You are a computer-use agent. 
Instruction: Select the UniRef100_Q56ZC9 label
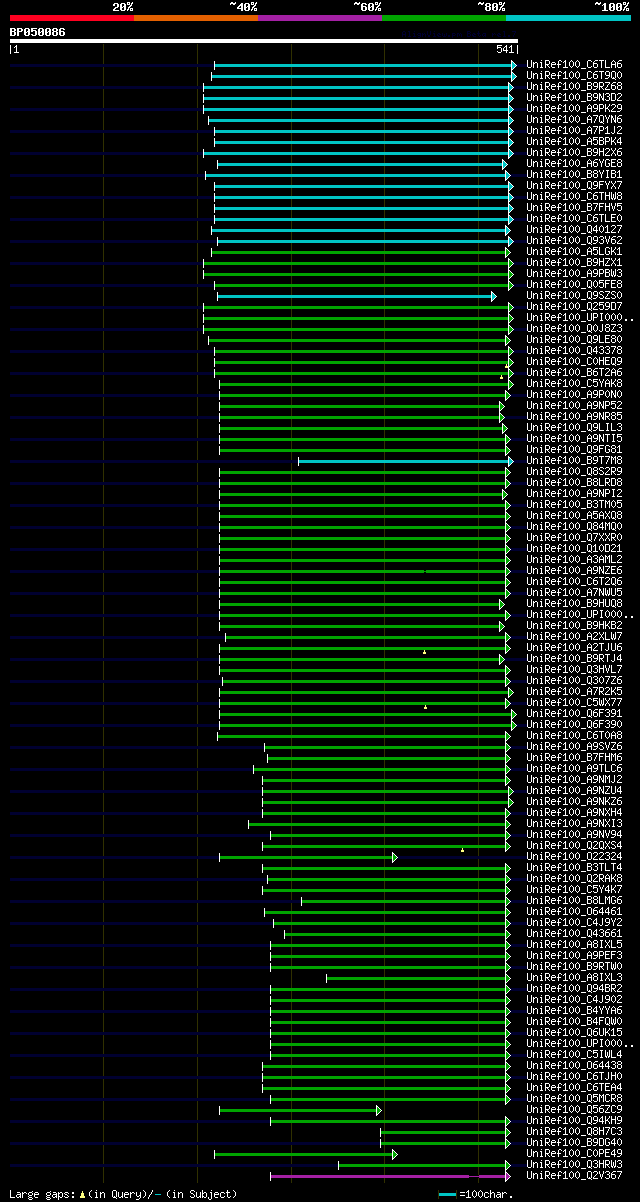(x=574, y=1109)
